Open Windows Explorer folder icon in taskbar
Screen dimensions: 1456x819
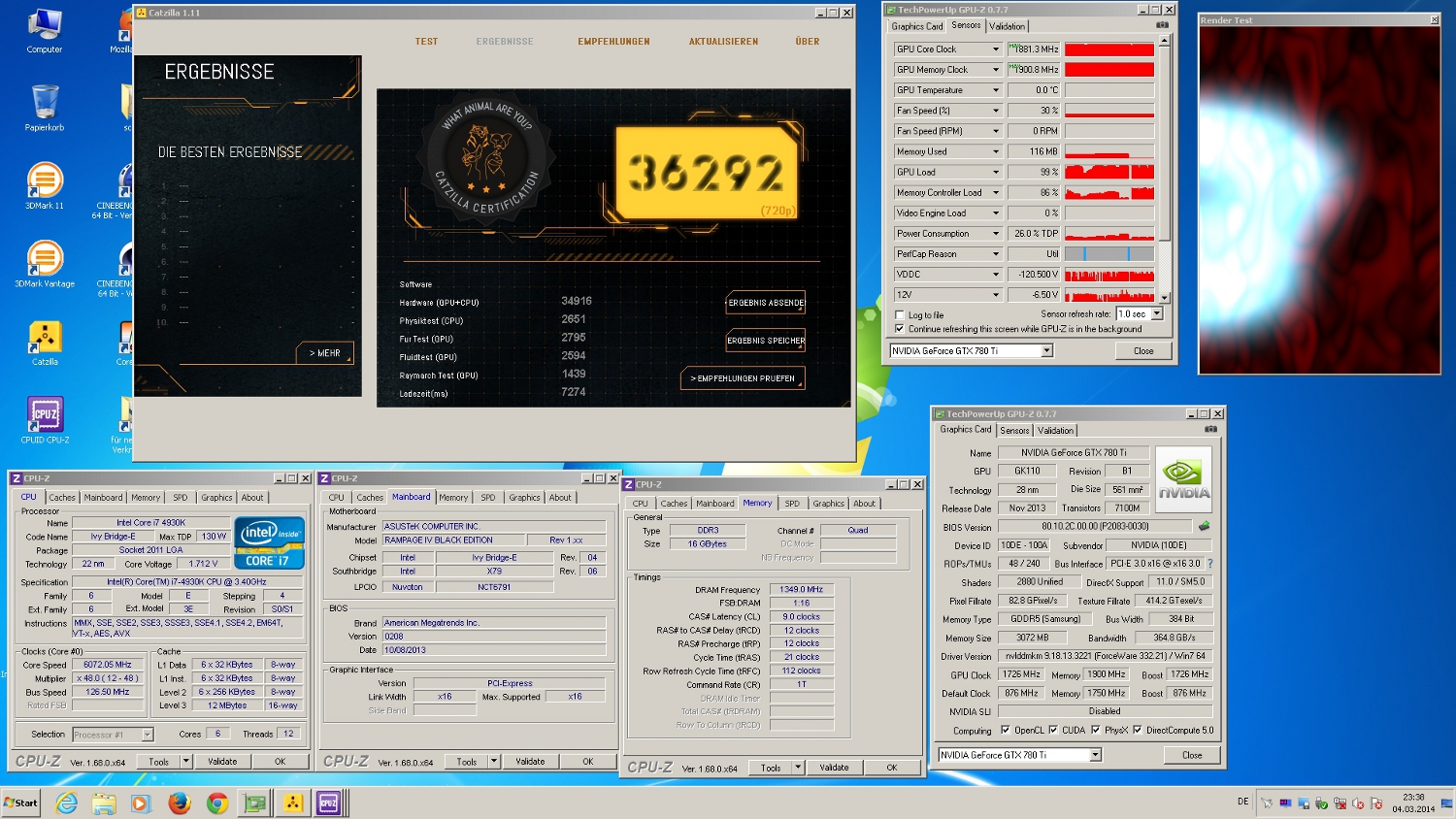pyautogui.click(x=104, y=803)
